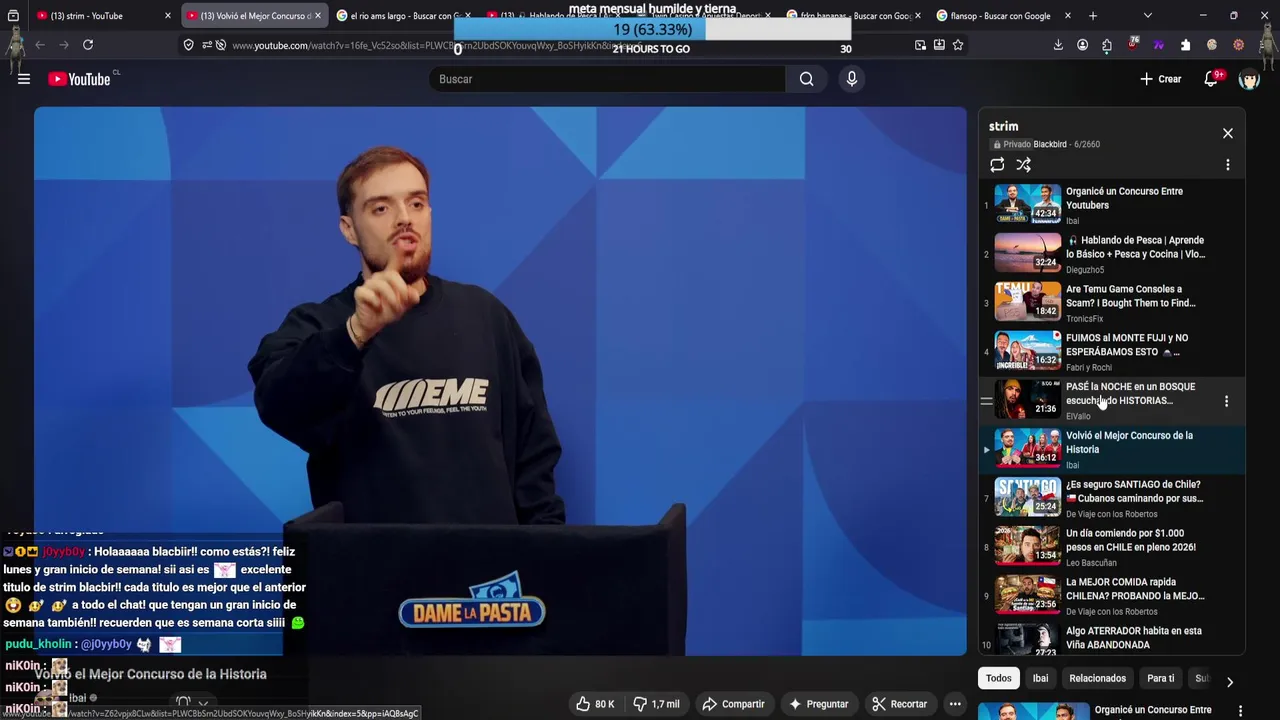Image resolution: width=1280 pixels, height=720 pixels.
Task: Open the white puzzle-piece extensions icon
Action: [x=1185, y=45]
